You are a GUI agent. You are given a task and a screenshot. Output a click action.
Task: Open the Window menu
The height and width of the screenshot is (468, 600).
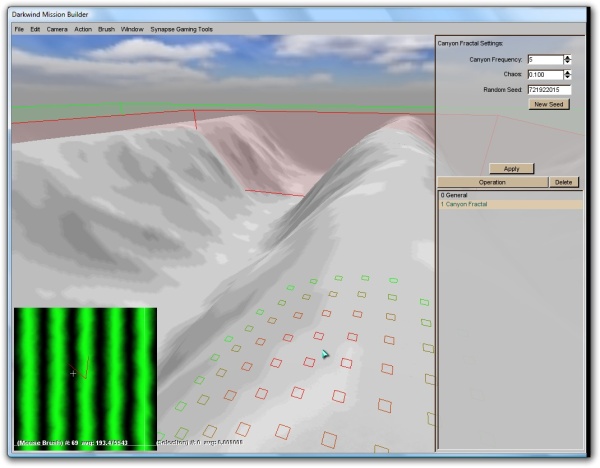pyautogui.click(x=131, y=29)
